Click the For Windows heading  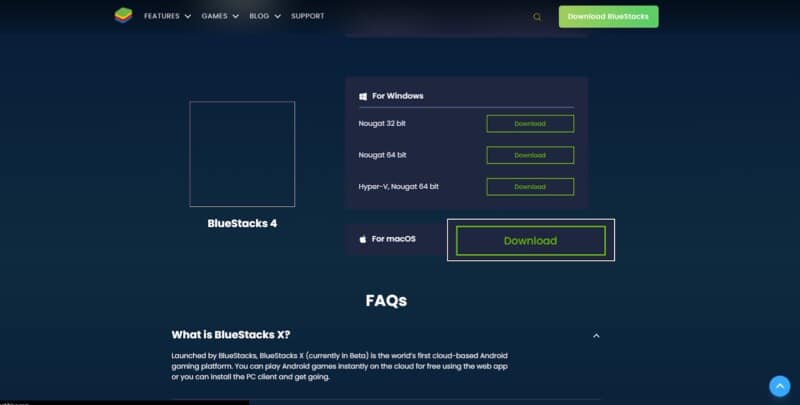click(397, 96)
